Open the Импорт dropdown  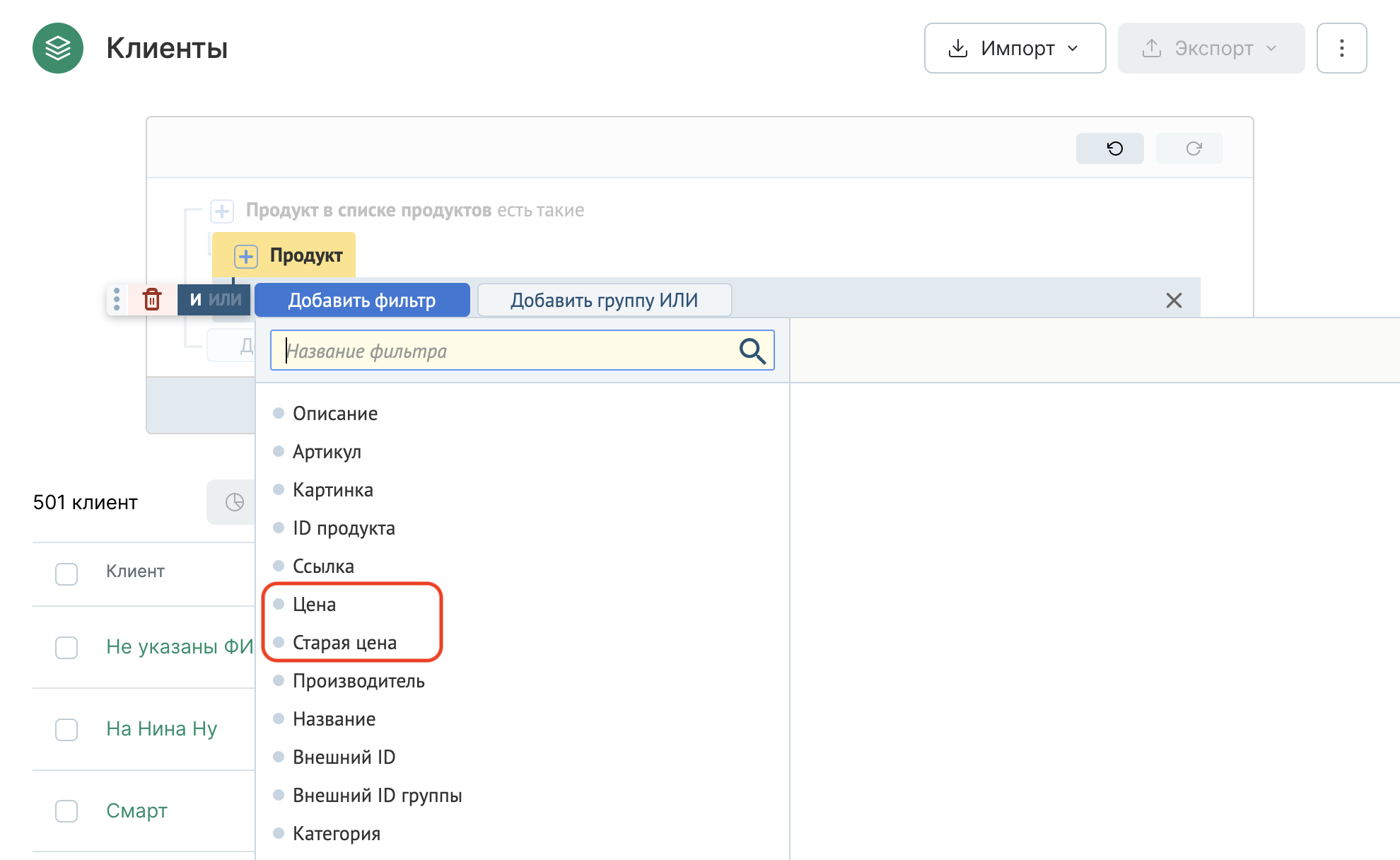click(1015, 48)
